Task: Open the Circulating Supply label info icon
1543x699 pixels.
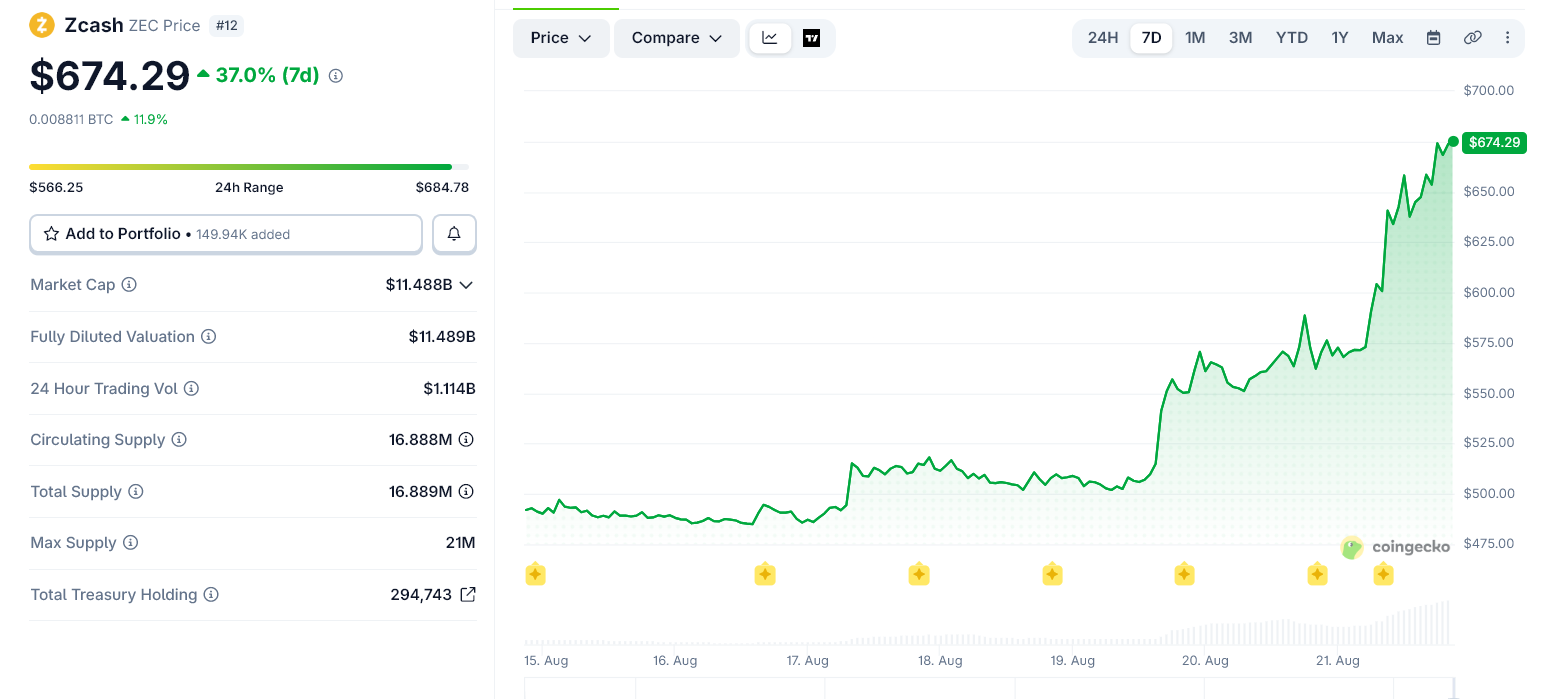Action: pos(179,440)
